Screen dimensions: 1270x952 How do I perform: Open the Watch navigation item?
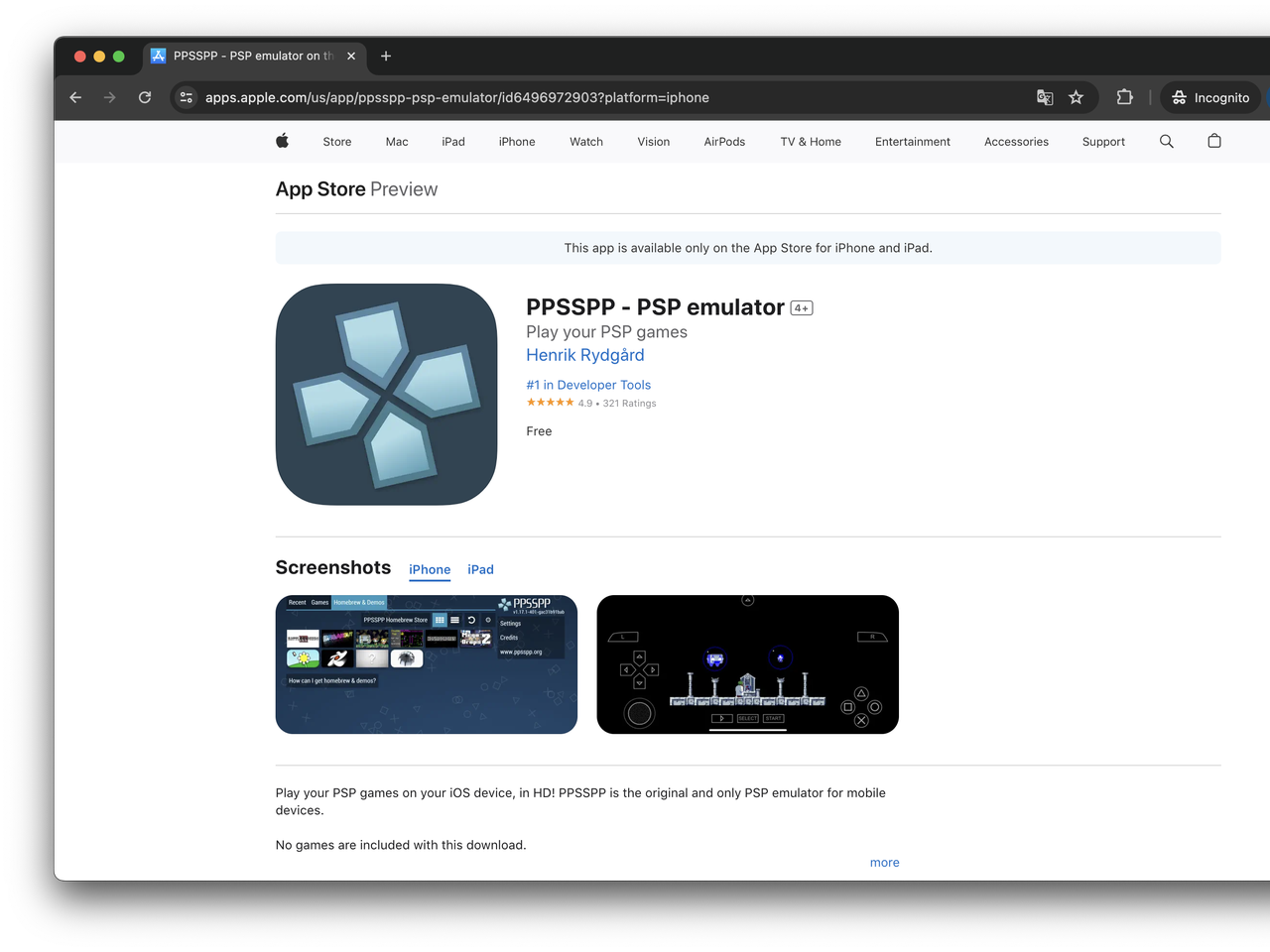586,142
